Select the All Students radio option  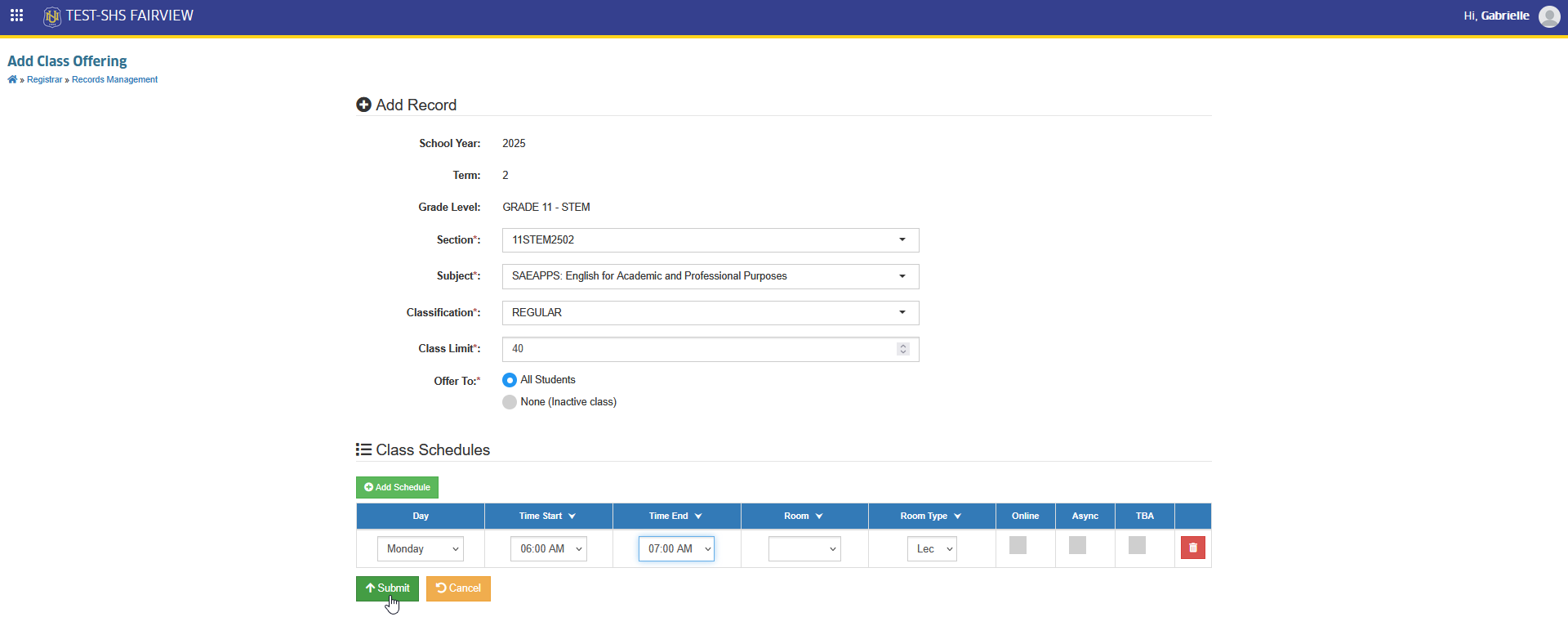click(510, 380)
